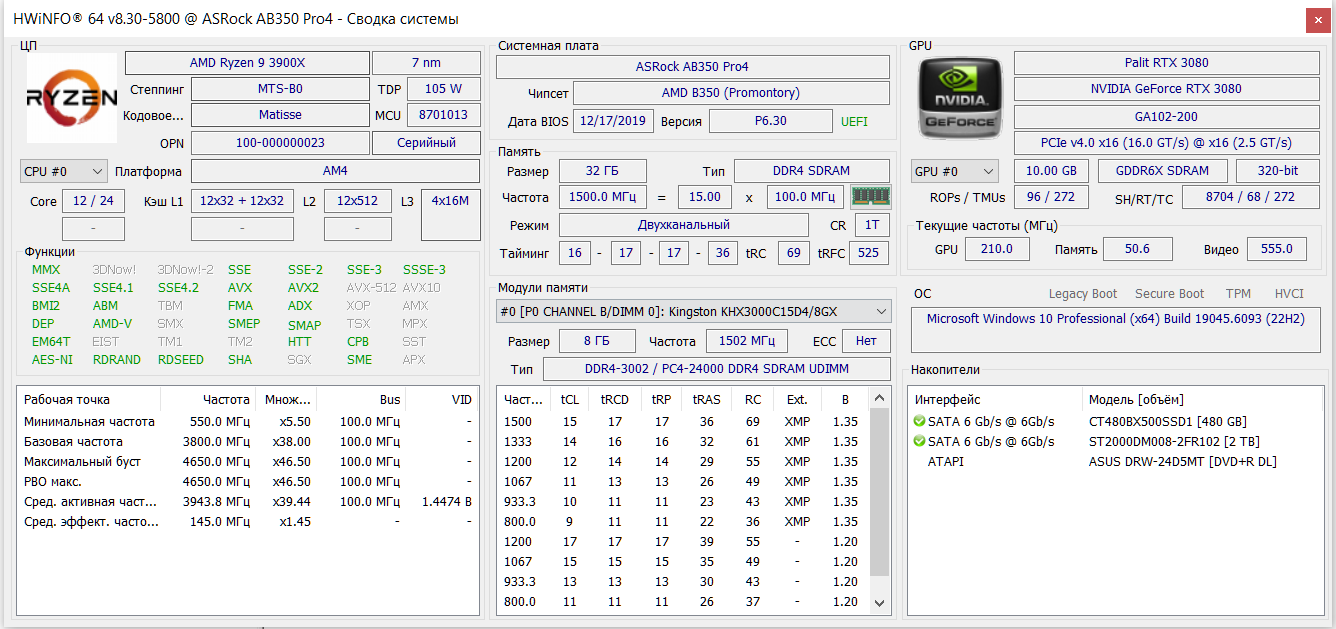Click the GA102-200 GPU chip field
Image resolution: width=1336 pixels, height=629 pixels.
point(1167,117)
